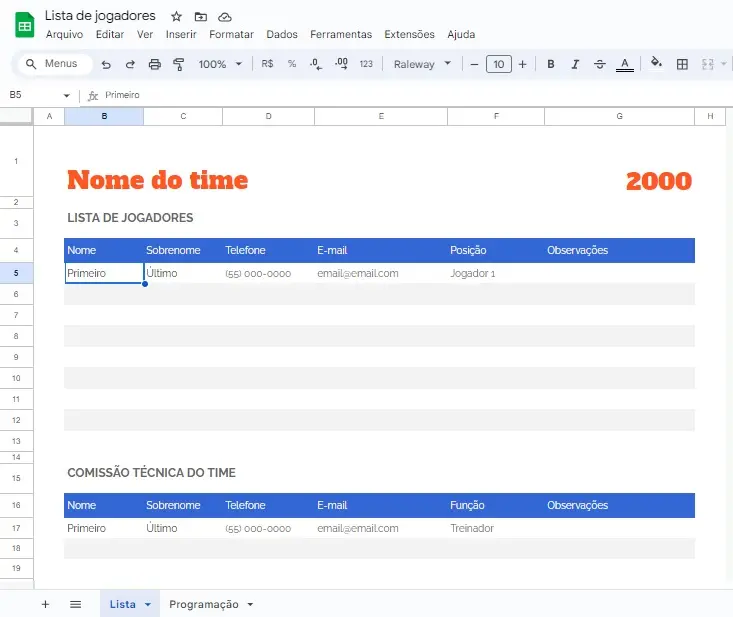Decrease font size with minus button

474,65
